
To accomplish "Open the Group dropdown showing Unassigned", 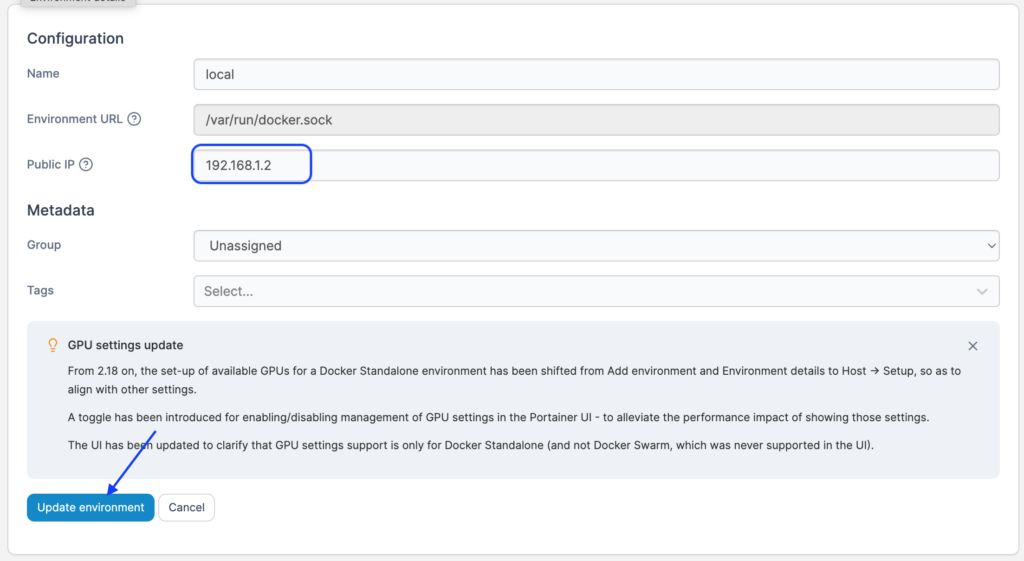I will click(596, 245).
